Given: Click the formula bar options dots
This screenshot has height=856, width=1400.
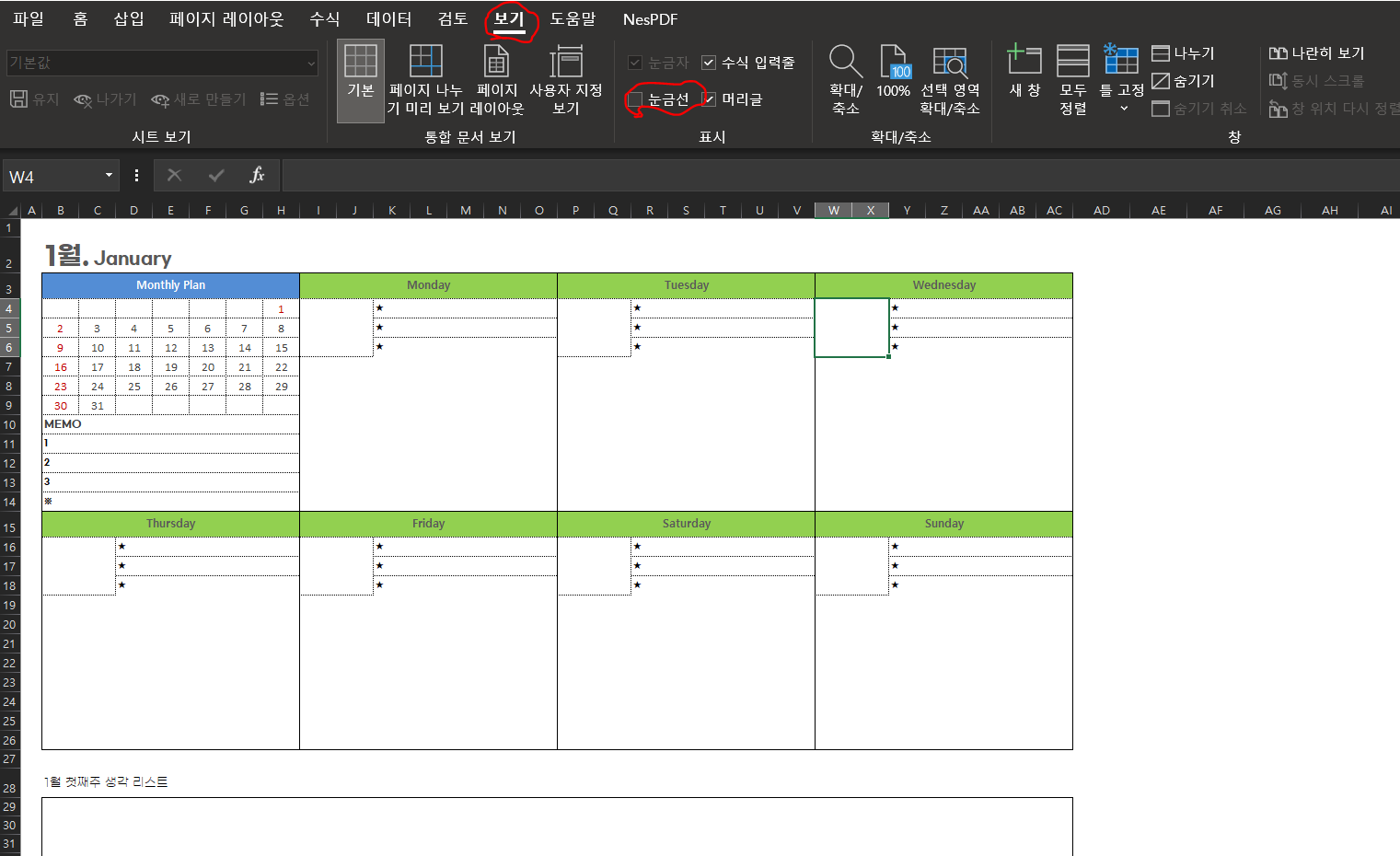Looking at the screenshot, I should [136, 175].
